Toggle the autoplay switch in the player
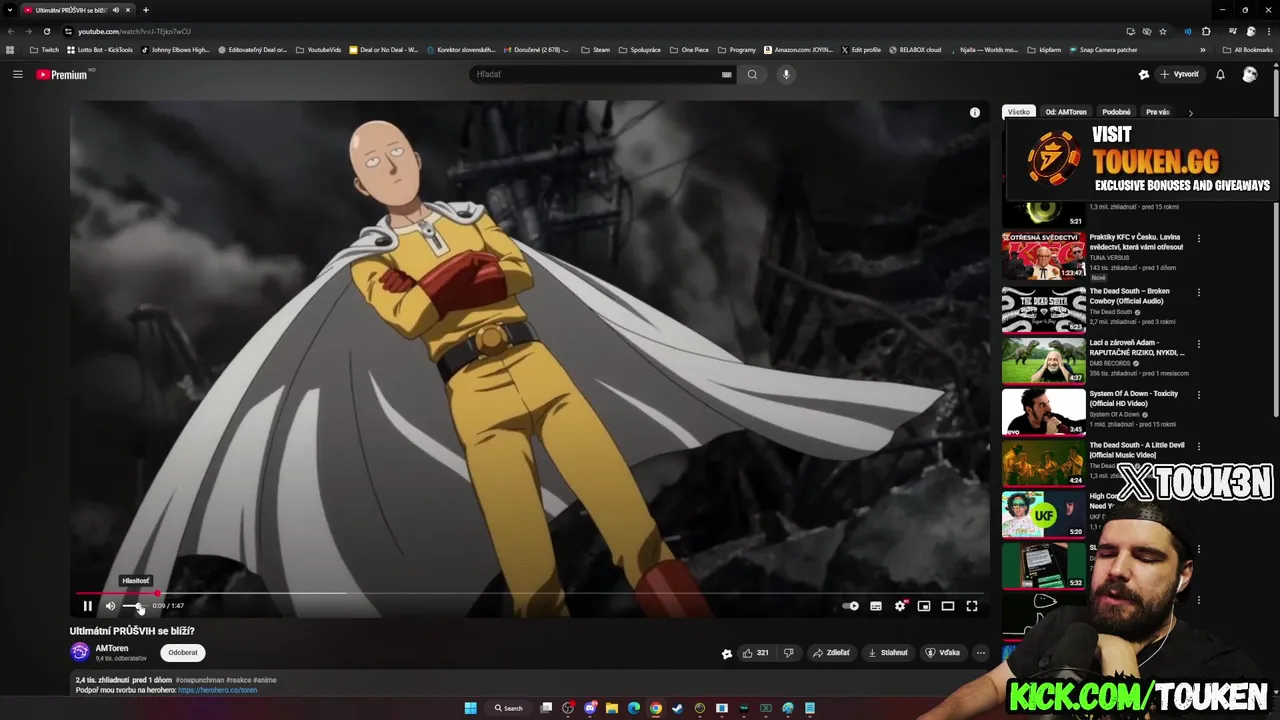The image size is (1280, 720). [x=851, y=606]
